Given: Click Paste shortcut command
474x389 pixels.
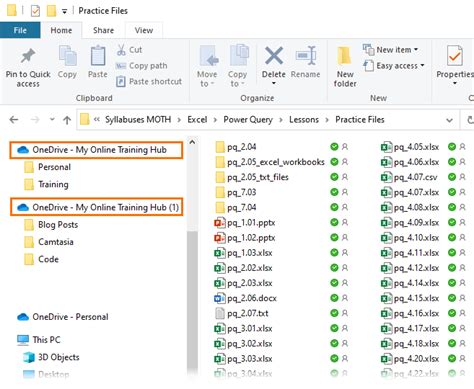Looking at the screenshot, I should (x=149, y=81).
